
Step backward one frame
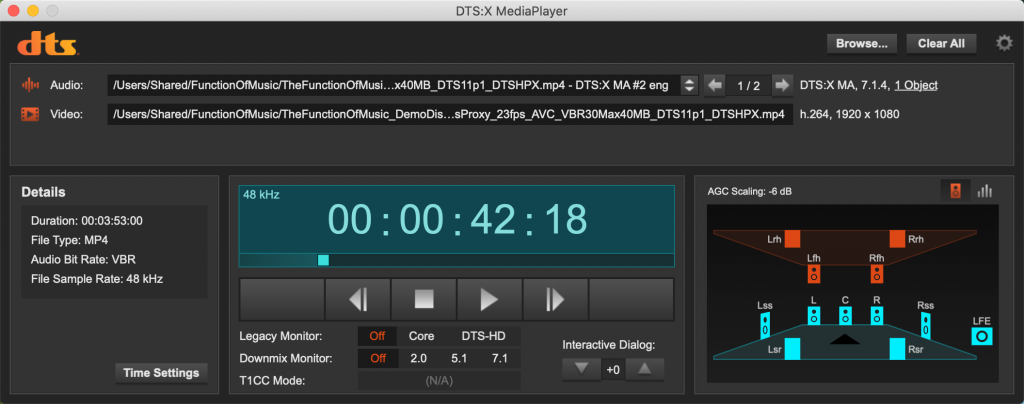tap(358, 300)
